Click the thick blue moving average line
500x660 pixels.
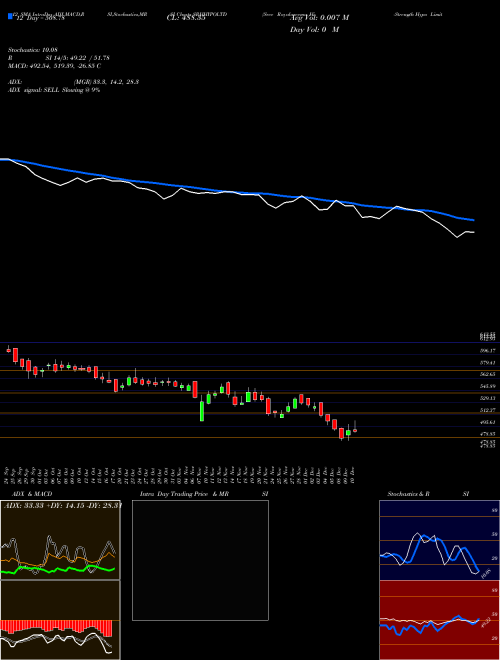pos(237,192)
